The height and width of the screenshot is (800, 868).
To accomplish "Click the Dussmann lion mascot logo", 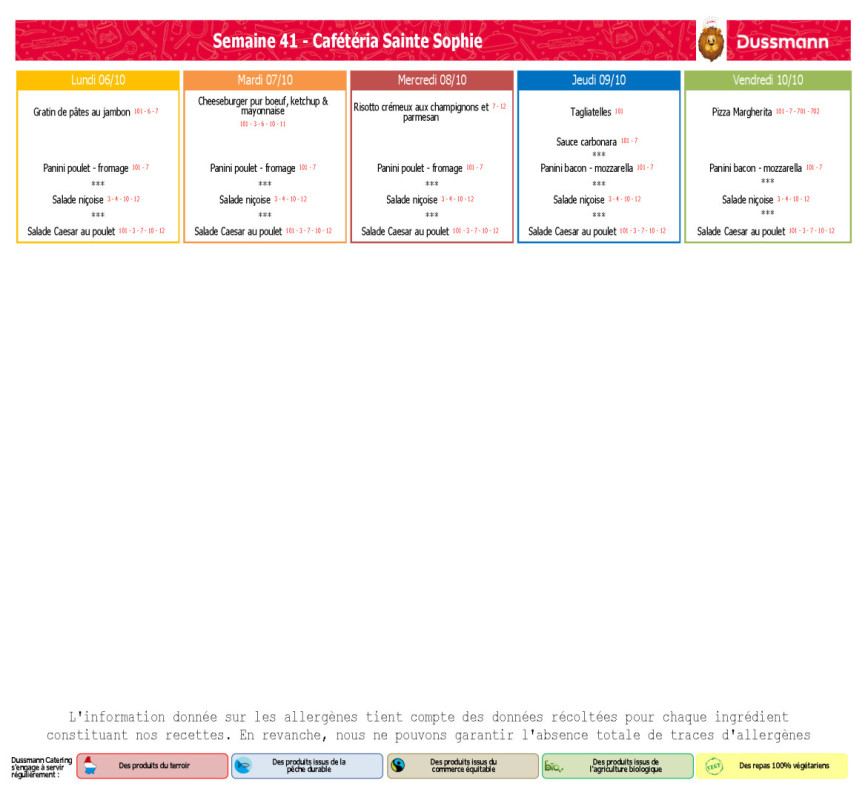I will (x=710, y=41).
